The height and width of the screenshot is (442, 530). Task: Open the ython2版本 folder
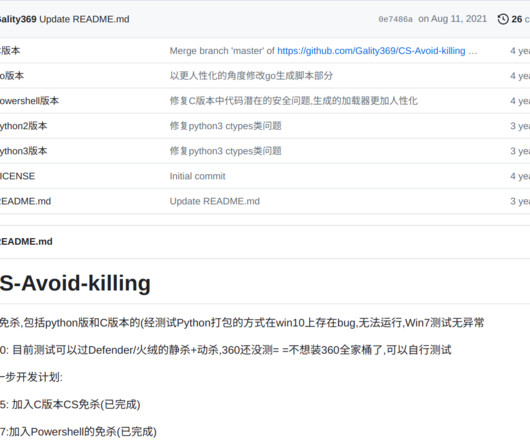click(23, 126)
